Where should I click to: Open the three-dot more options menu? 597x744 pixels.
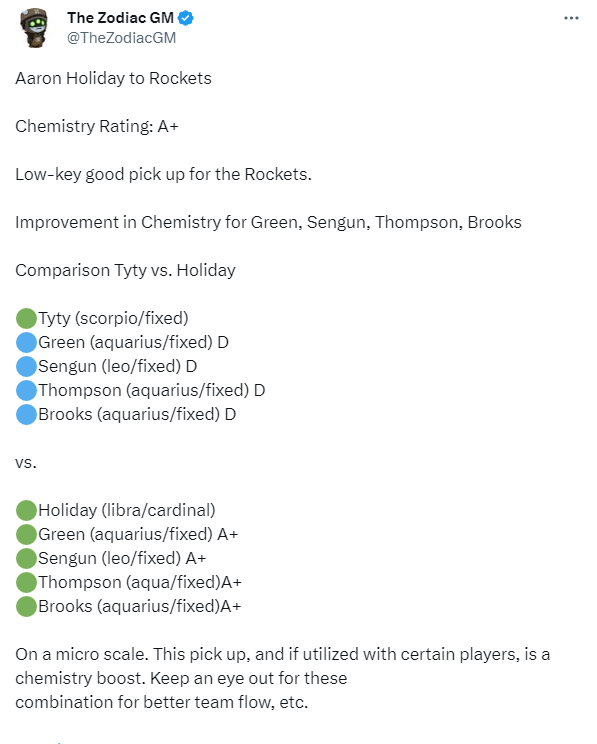571,18
